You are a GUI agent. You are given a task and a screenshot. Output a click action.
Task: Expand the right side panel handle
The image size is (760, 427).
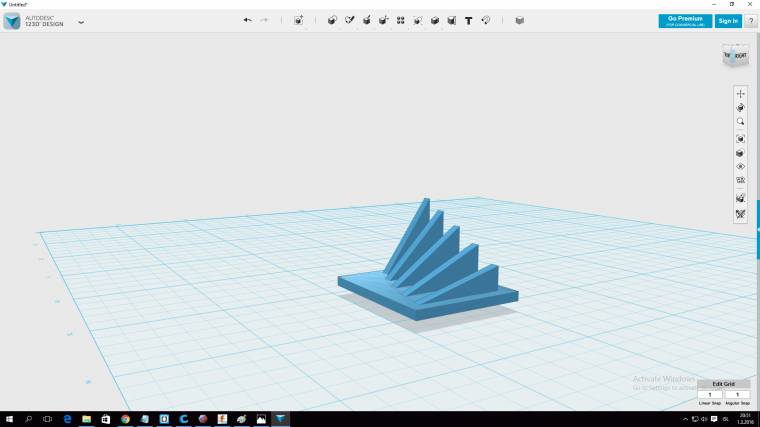(758, 230)
